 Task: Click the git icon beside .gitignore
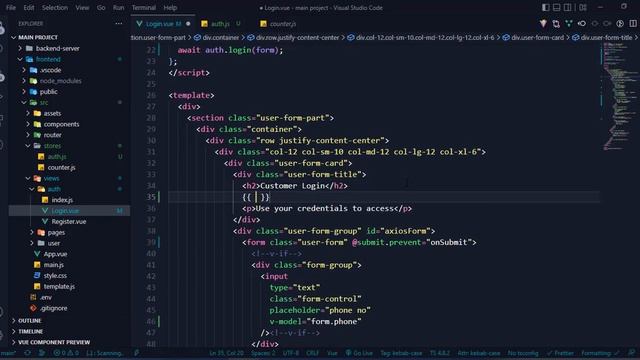pyautogui.click(x=33, y=308)
